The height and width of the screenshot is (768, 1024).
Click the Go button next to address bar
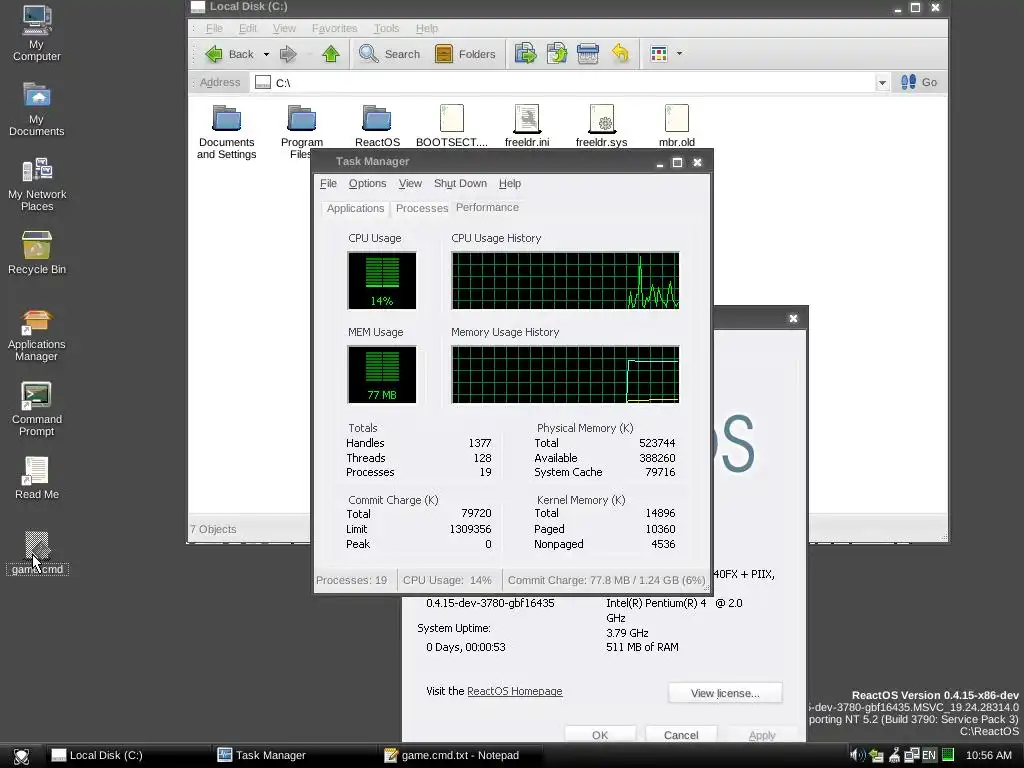919,82
